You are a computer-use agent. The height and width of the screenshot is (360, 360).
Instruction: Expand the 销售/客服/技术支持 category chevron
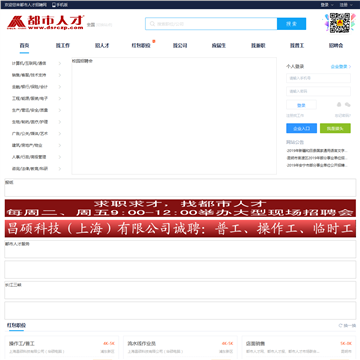(x=60, y=75)
